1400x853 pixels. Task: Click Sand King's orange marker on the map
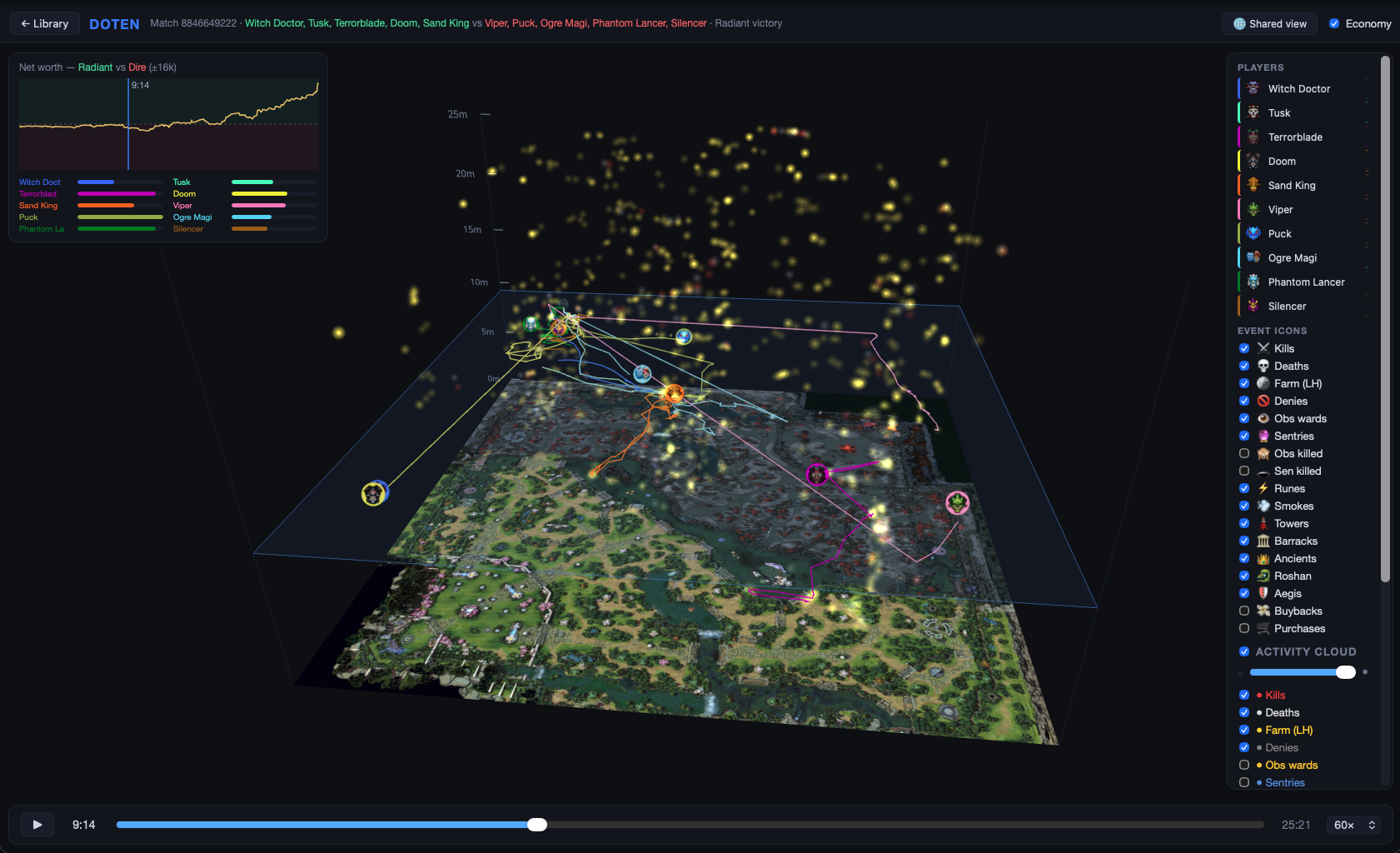click(x=674, y=393)
